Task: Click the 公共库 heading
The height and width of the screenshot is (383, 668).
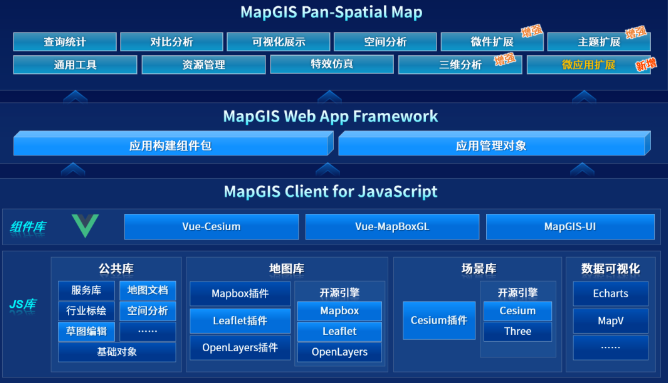Action: pyautogui.click(x=116, y=269)
